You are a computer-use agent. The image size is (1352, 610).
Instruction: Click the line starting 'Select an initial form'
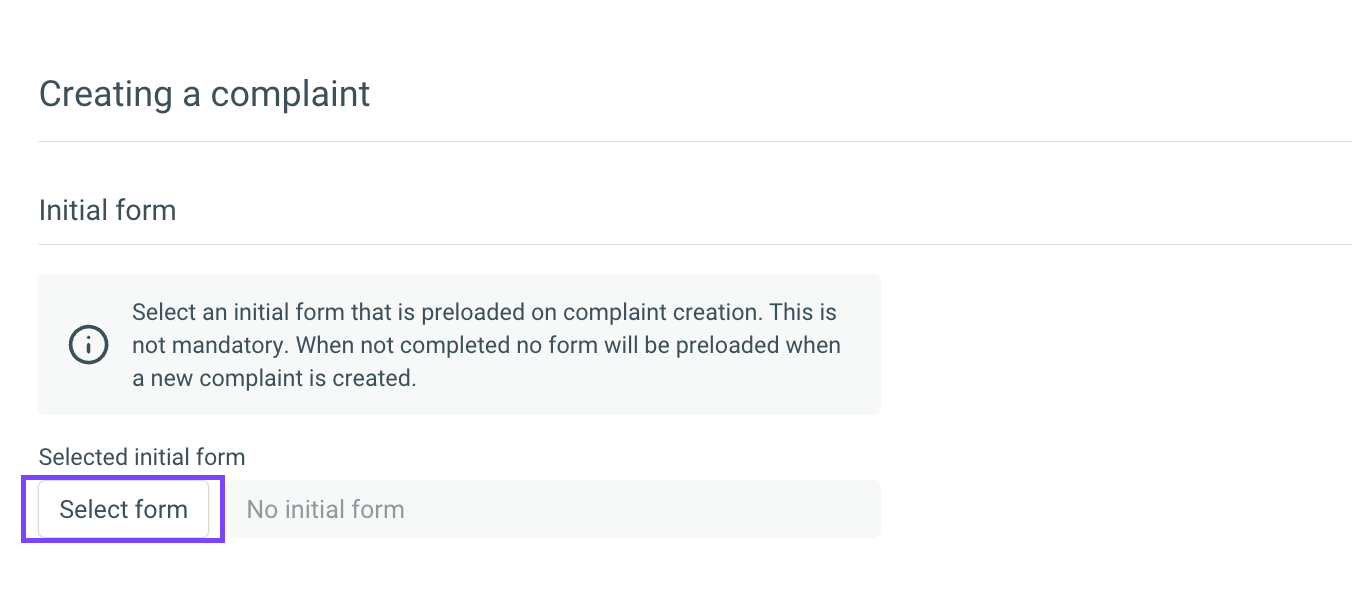(484, 312)
